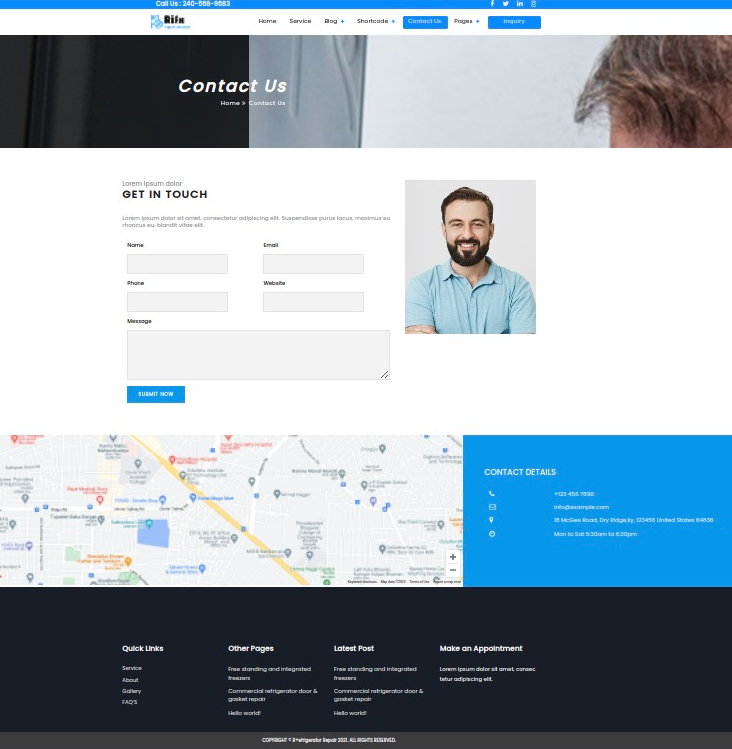Click the Inquiry button

coord(514,22)
